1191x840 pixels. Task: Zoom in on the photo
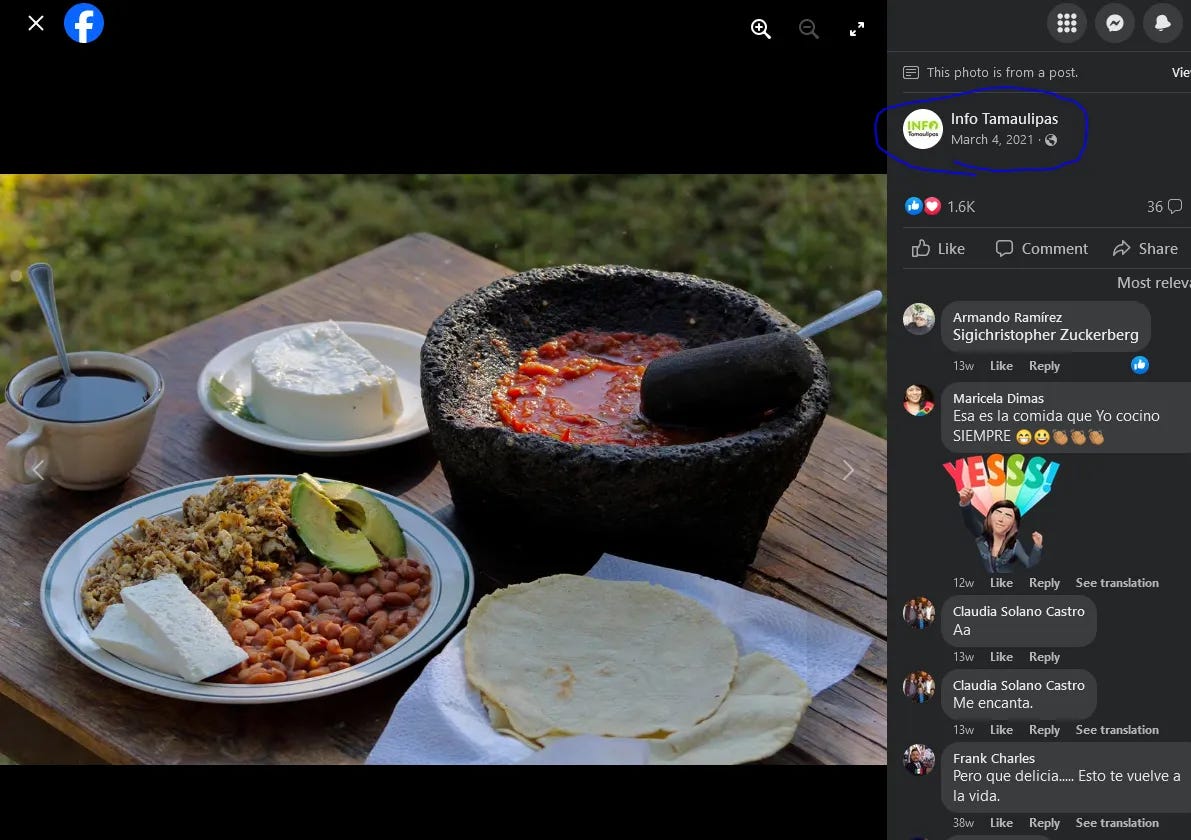760,29
